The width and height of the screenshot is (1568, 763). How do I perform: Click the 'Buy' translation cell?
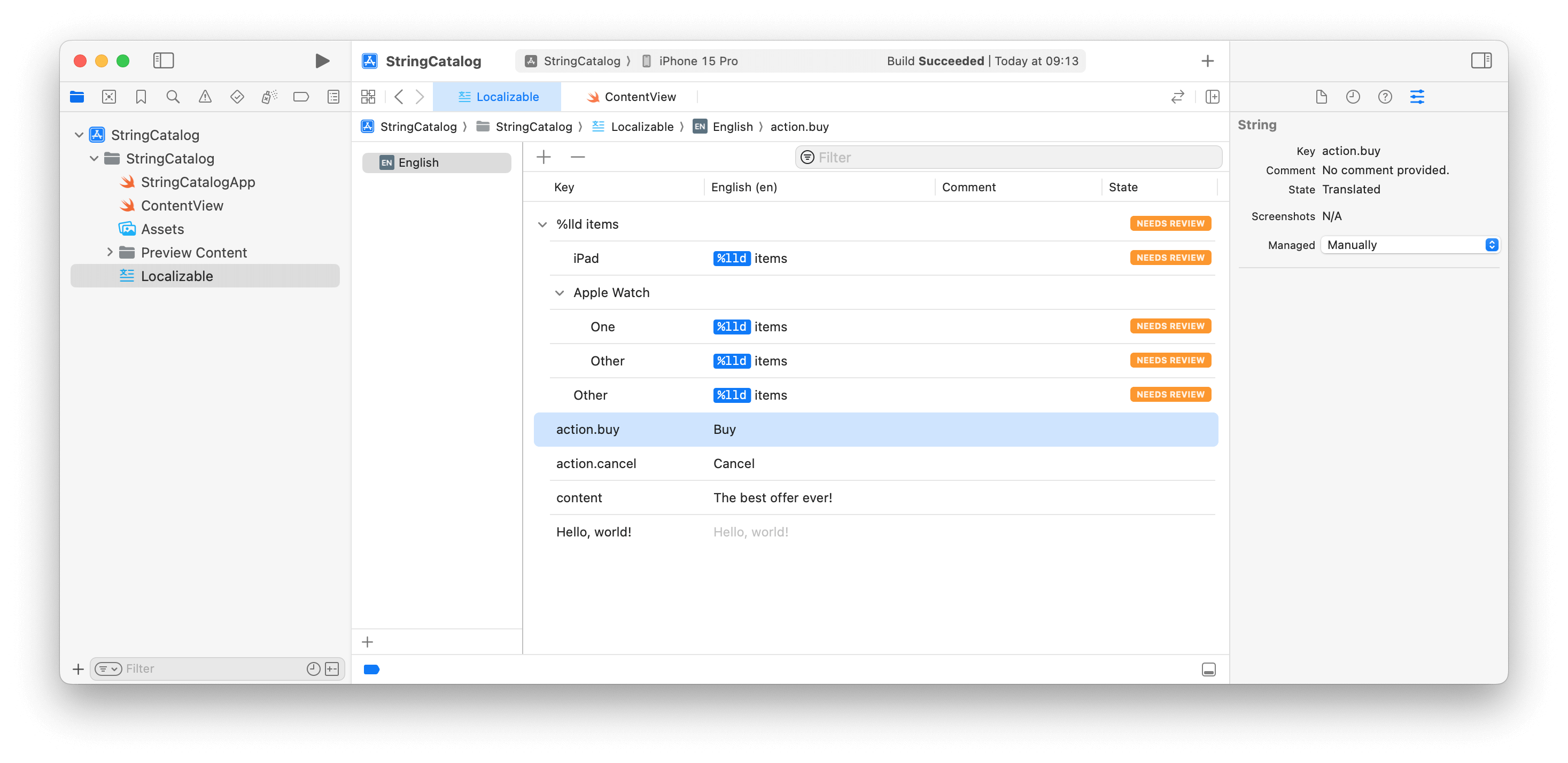click(724, 430)
